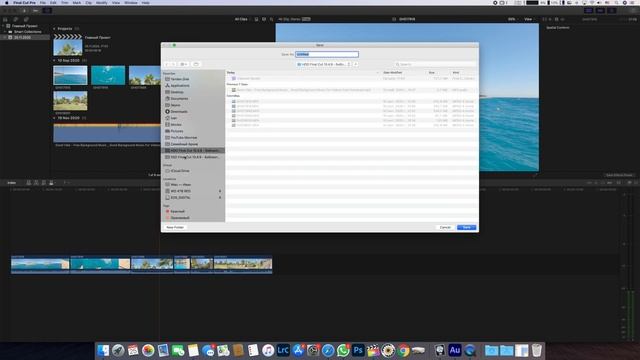
Task: Select the first clip in the timeline
Action: pos(40,264)
